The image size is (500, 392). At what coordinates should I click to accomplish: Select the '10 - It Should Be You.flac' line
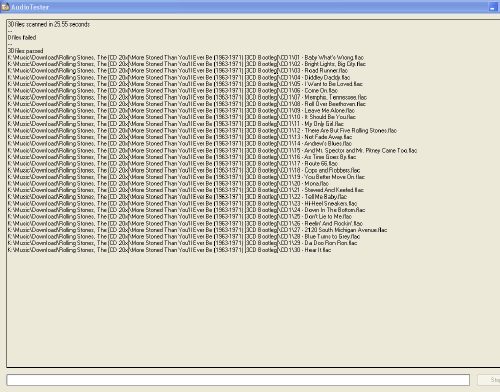click(x=182, y=117)
